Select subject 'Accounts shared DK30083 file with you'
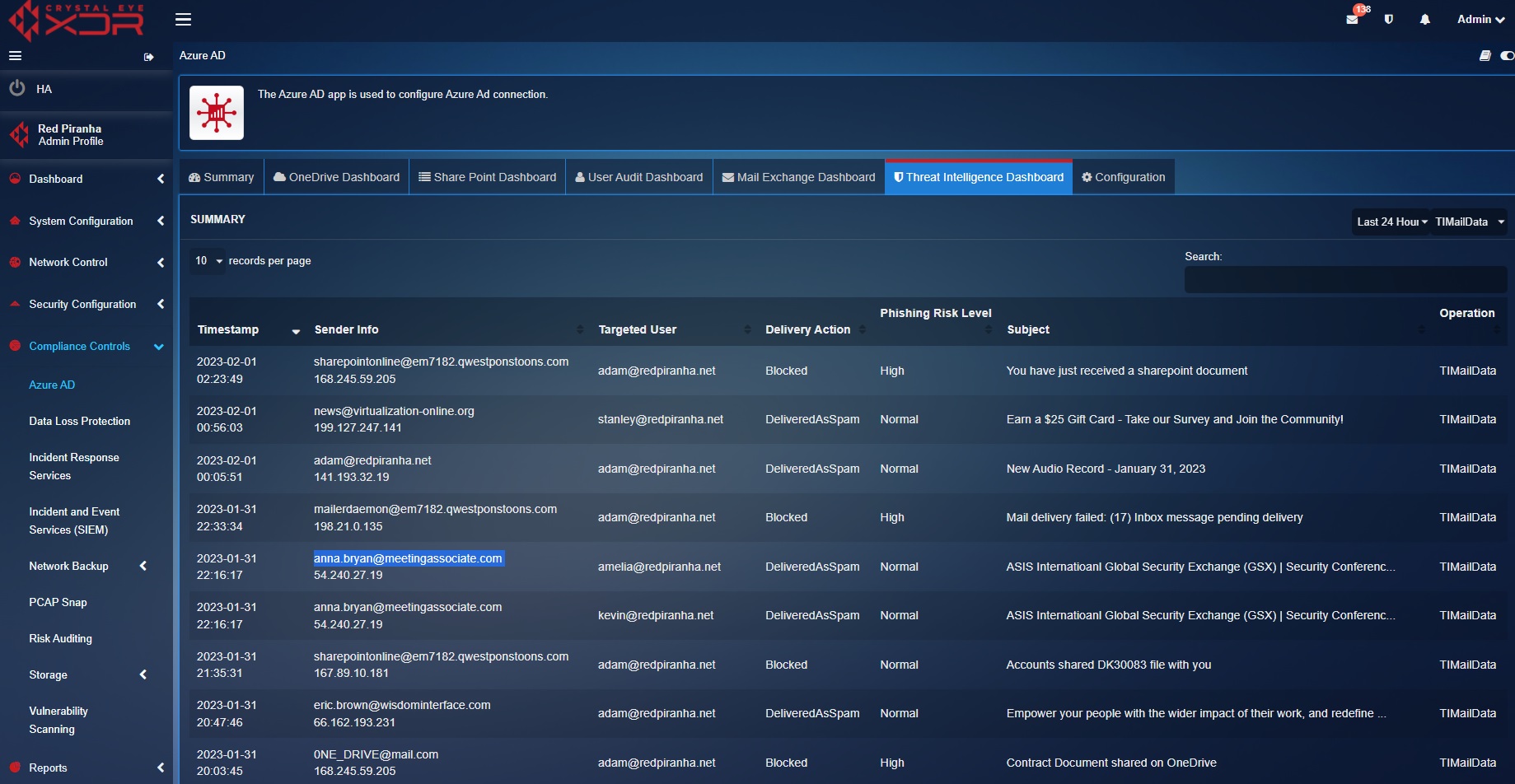1515x784 pixels. (1109, 665)
